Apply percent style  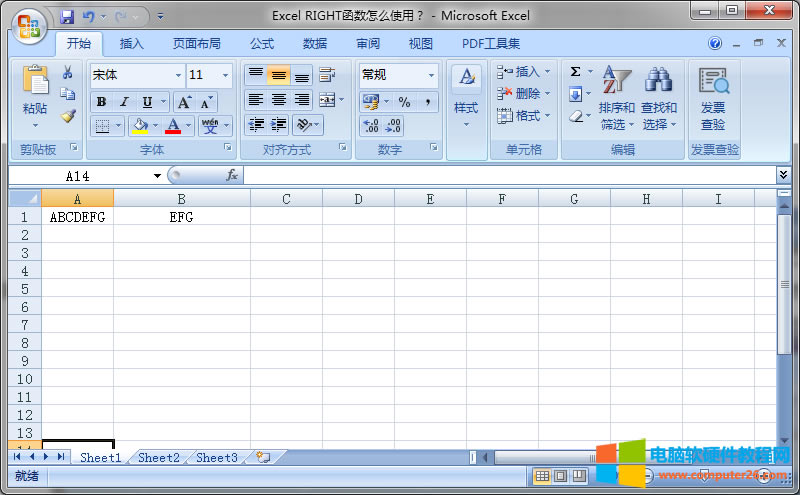pos(405,102)
